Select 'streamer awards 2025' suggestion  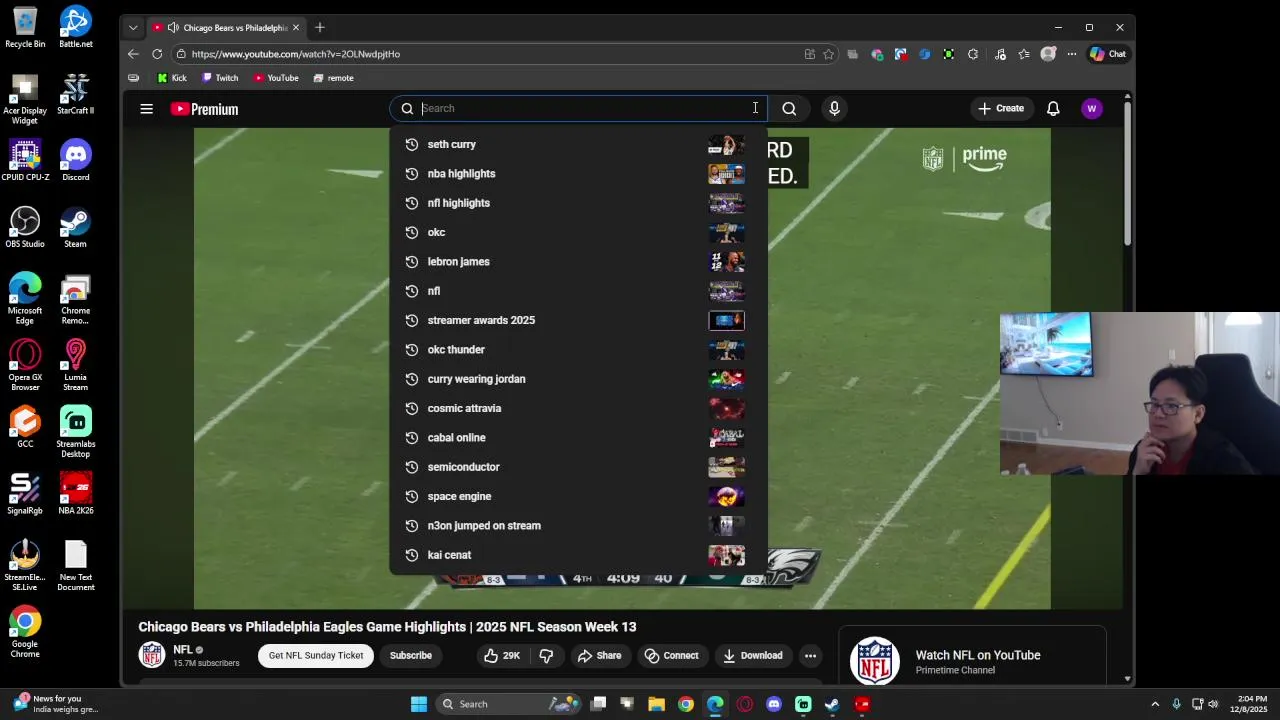tap(578, 320)
